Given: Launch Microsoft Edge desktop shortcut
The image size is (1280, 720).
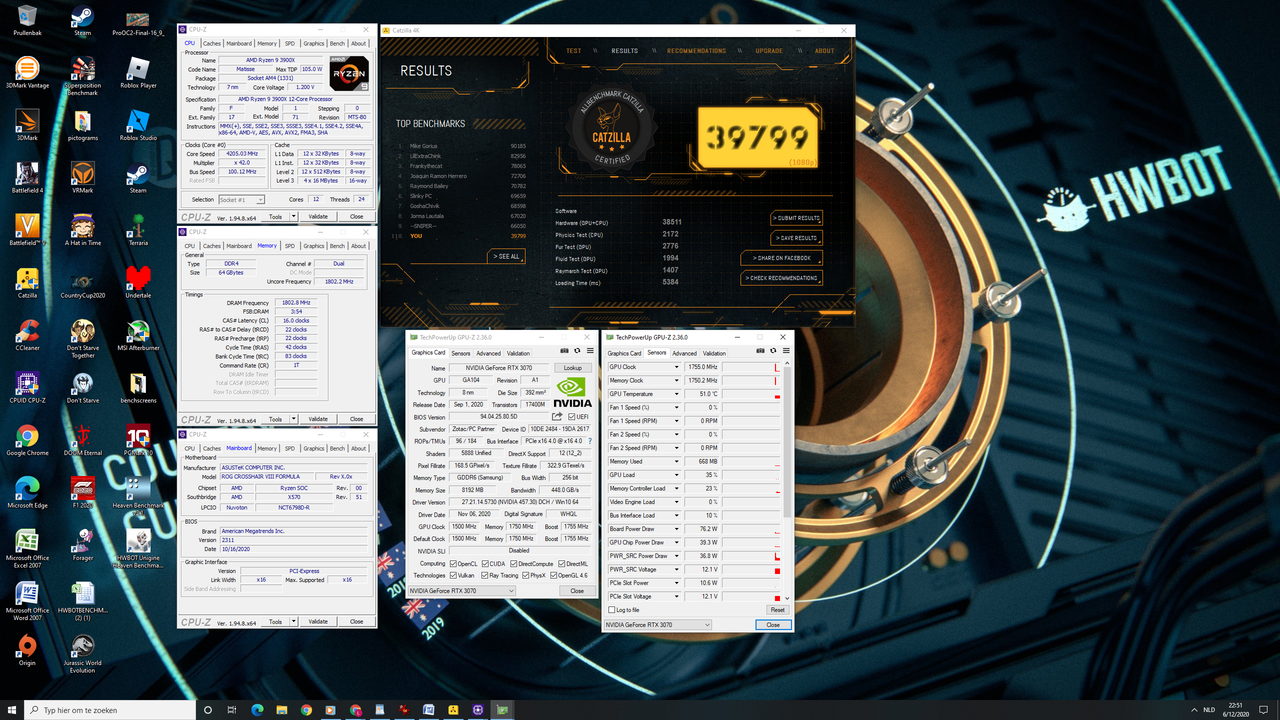Looking at the screenshot, I should tap(27, 494).
